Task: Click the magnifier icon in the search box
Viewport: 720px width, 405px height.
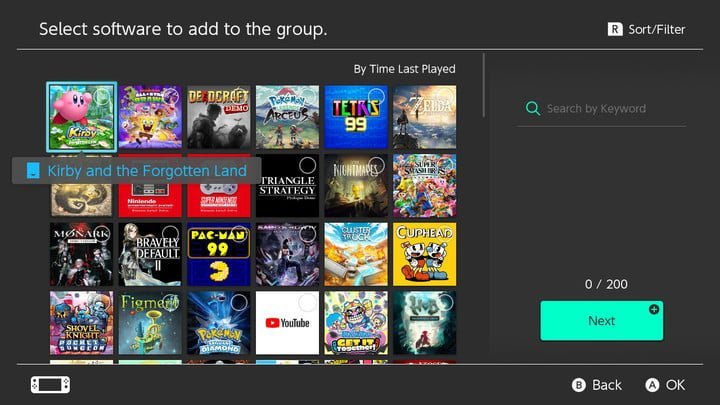Action: pyautogui.click(x=533, y=108)
